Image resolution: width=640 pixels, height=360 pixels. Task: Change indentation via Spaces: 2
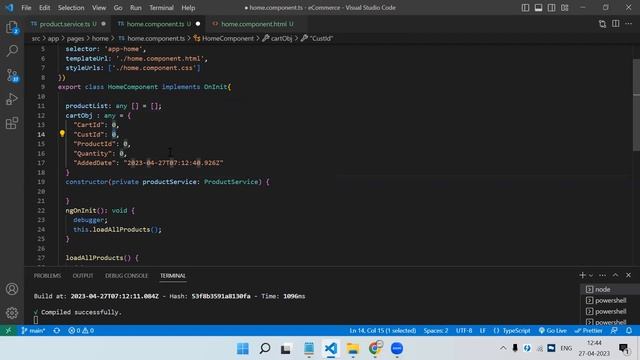(436, 330)
